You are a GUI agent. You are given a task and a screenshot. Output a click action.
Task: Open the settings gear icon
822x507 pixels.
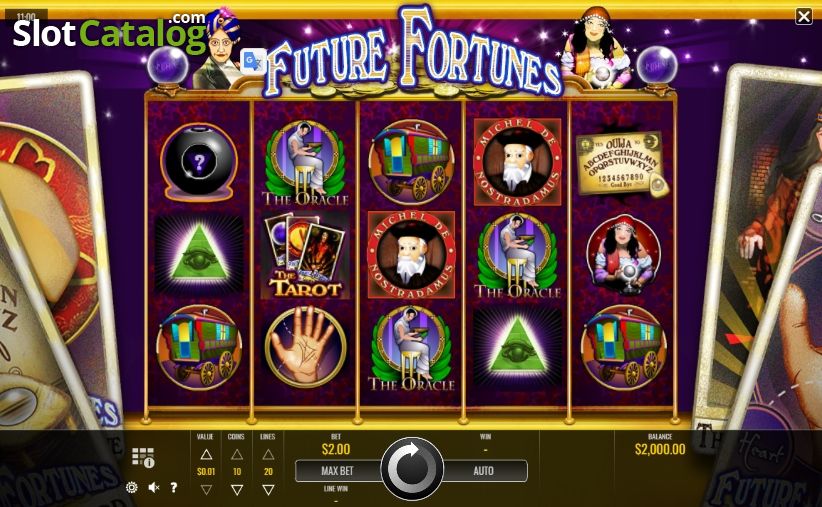coord(132,488)
